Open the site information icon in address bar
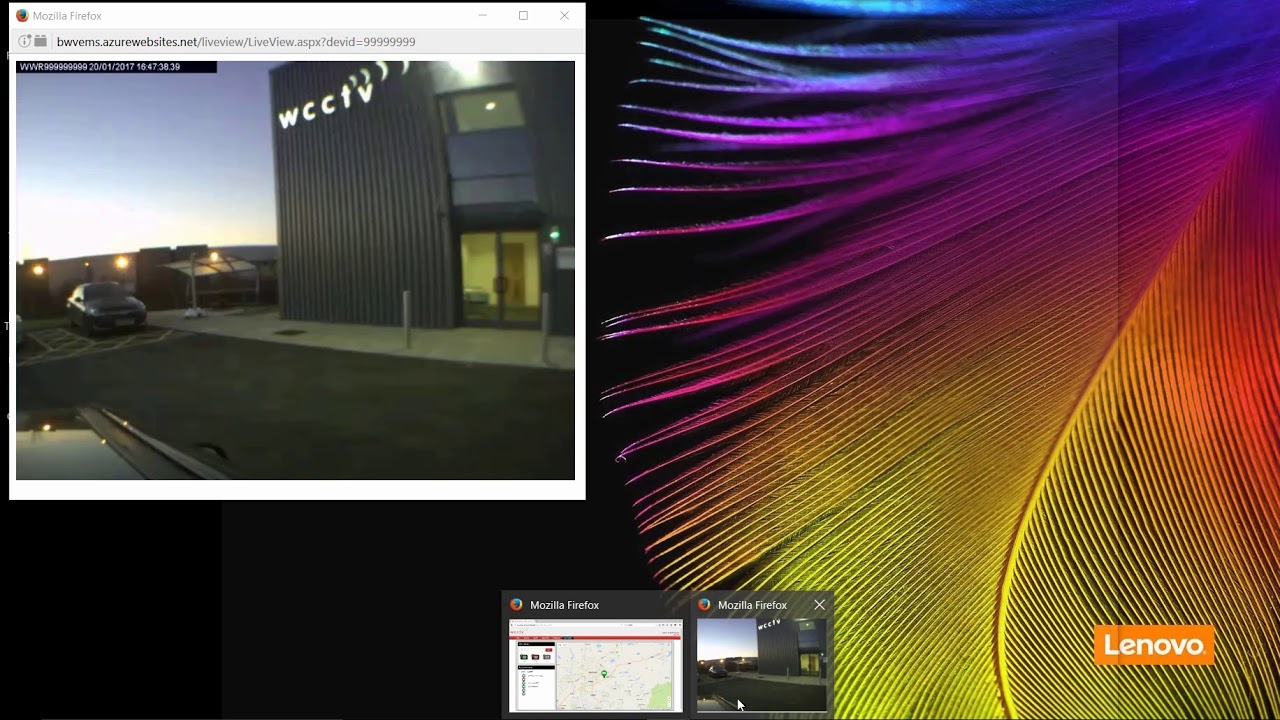Image resolution: width=1280 pixels, height=720 pixels. coord(25,42)
